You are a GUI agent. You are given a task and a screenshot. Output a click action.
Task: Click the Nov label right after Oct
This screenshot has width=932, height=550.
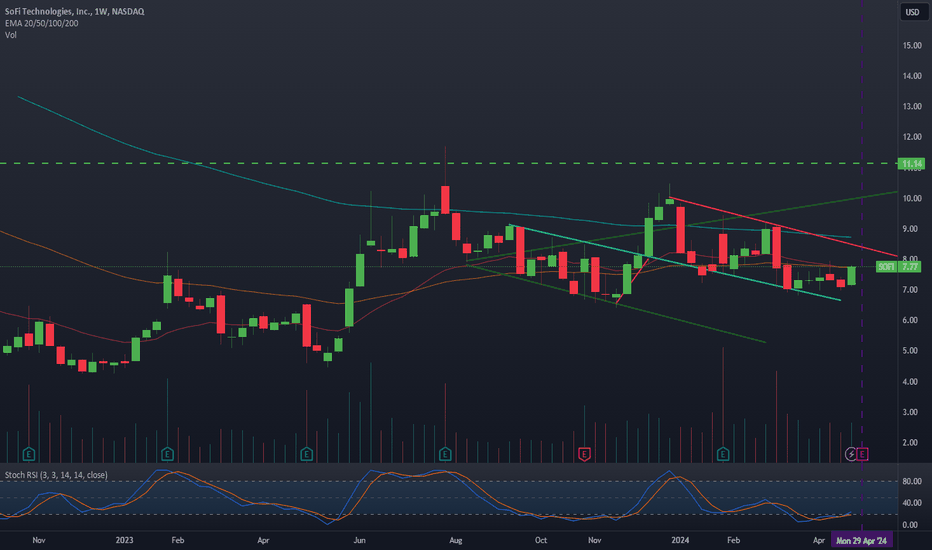(594, 540)
